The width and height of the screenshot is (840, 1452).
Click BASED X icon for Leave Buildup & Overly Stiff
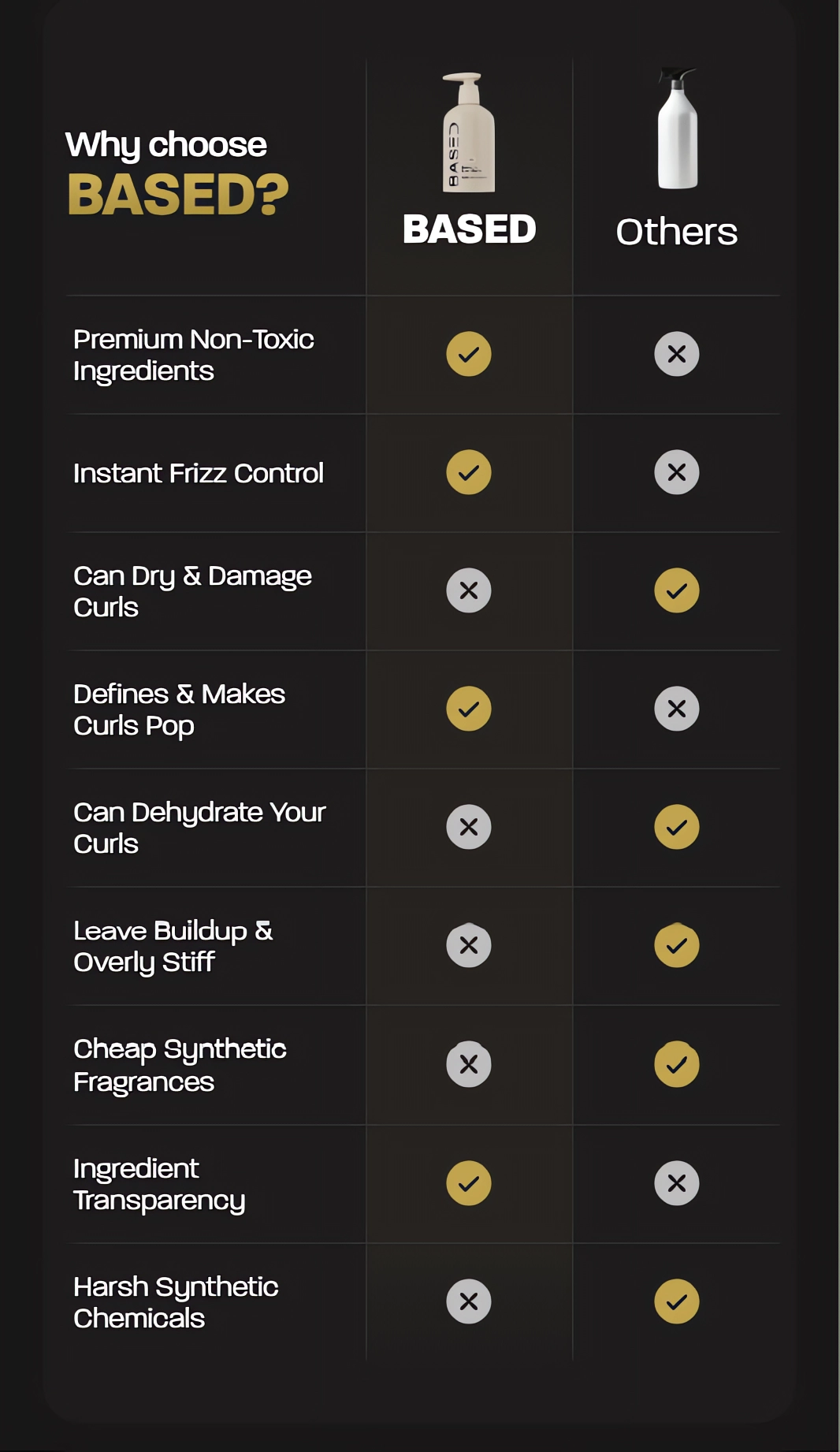(469, 945)
